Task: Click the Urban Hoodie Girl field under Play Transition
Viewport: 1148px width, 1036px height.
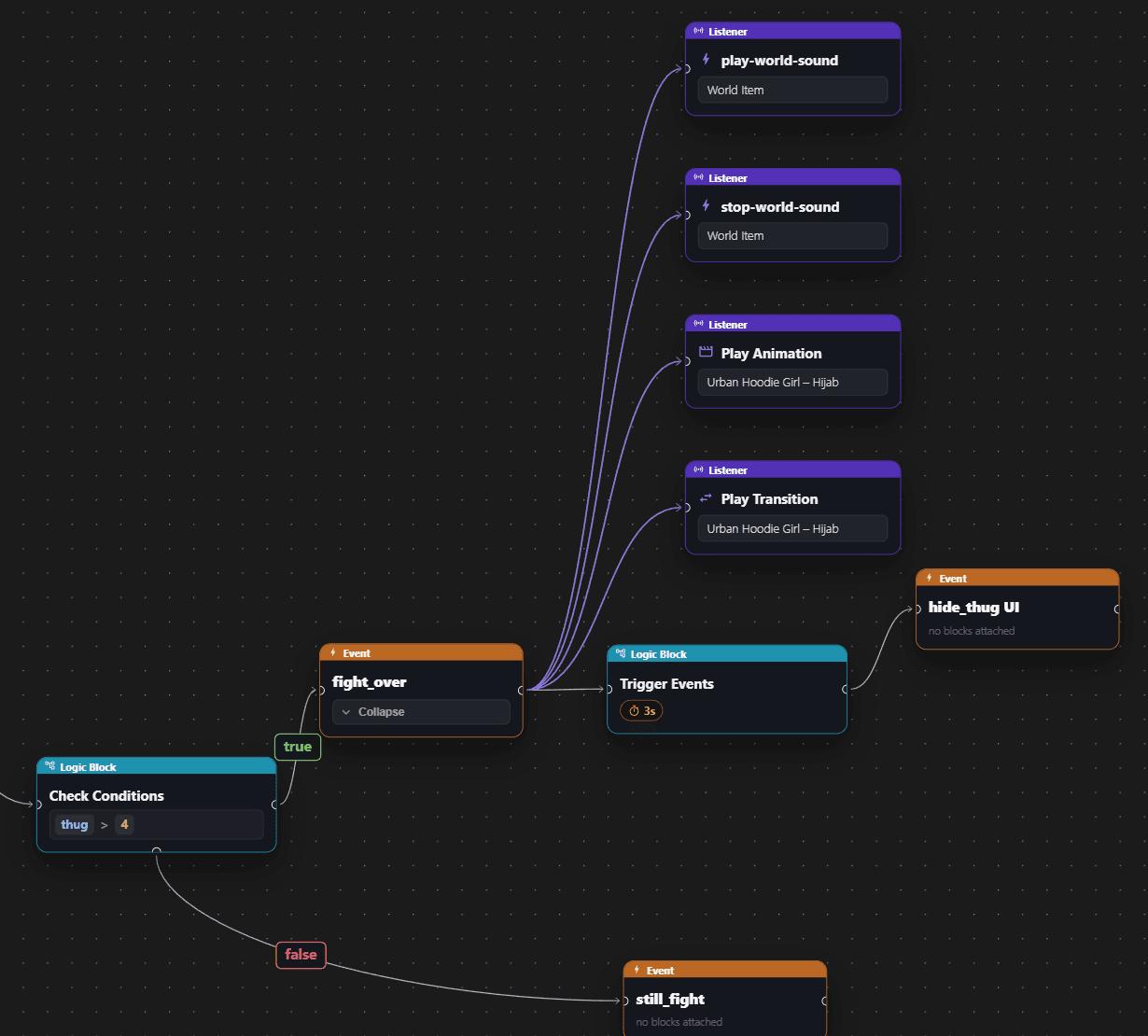Action: [792, 528]
